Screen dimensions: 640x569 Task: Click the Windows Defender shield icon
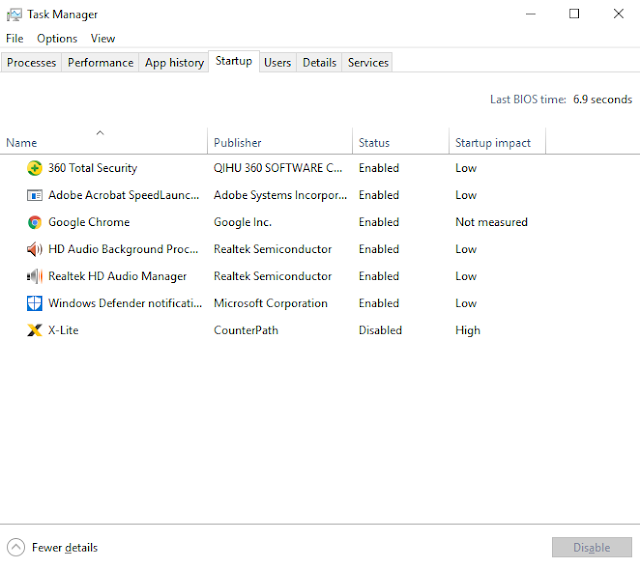tap(35, 303)
